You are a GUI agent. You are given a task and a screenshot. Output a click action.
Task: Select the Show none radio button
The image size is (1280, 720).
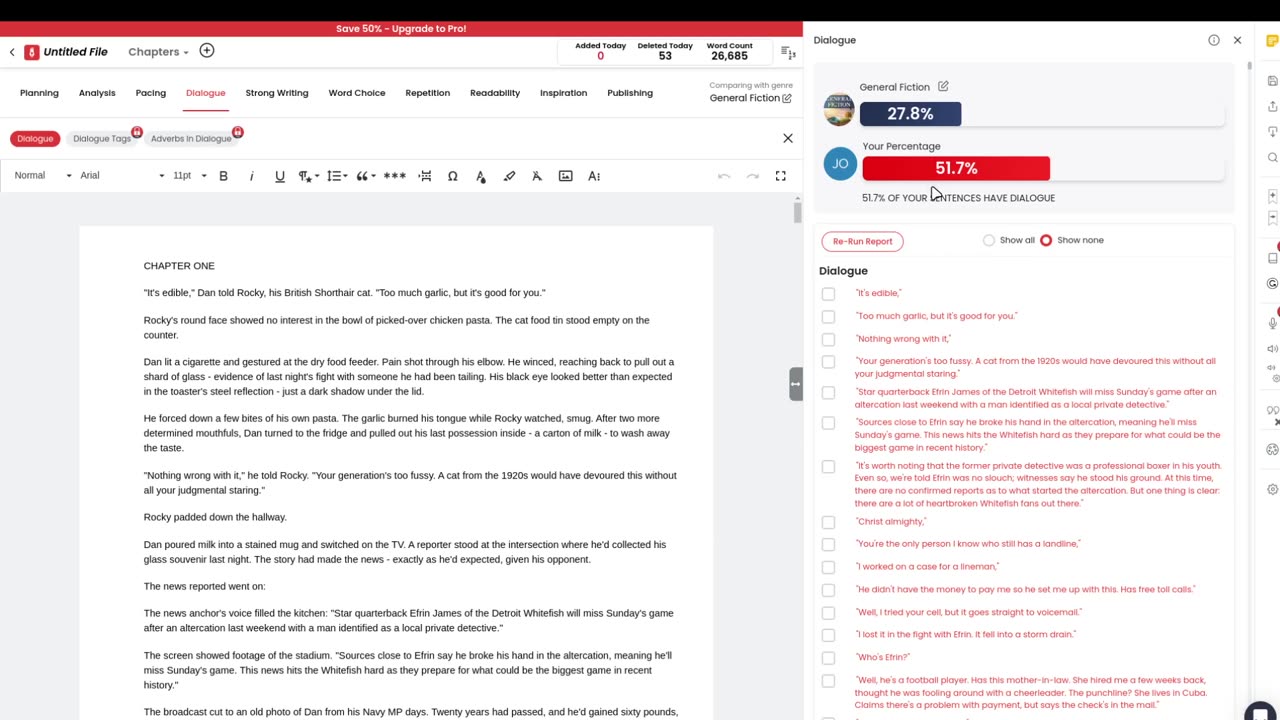[1046, 240]
